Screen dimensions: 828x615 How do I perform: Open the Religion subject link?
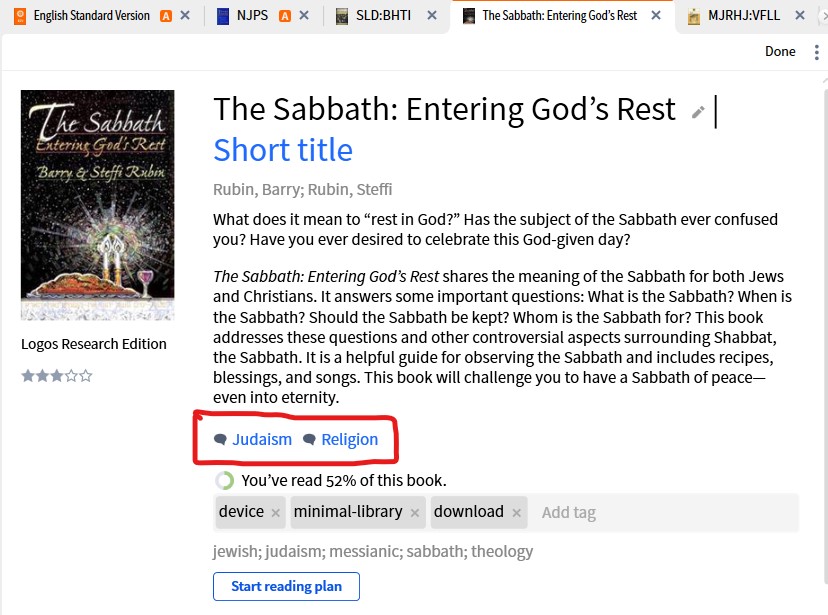351,439
